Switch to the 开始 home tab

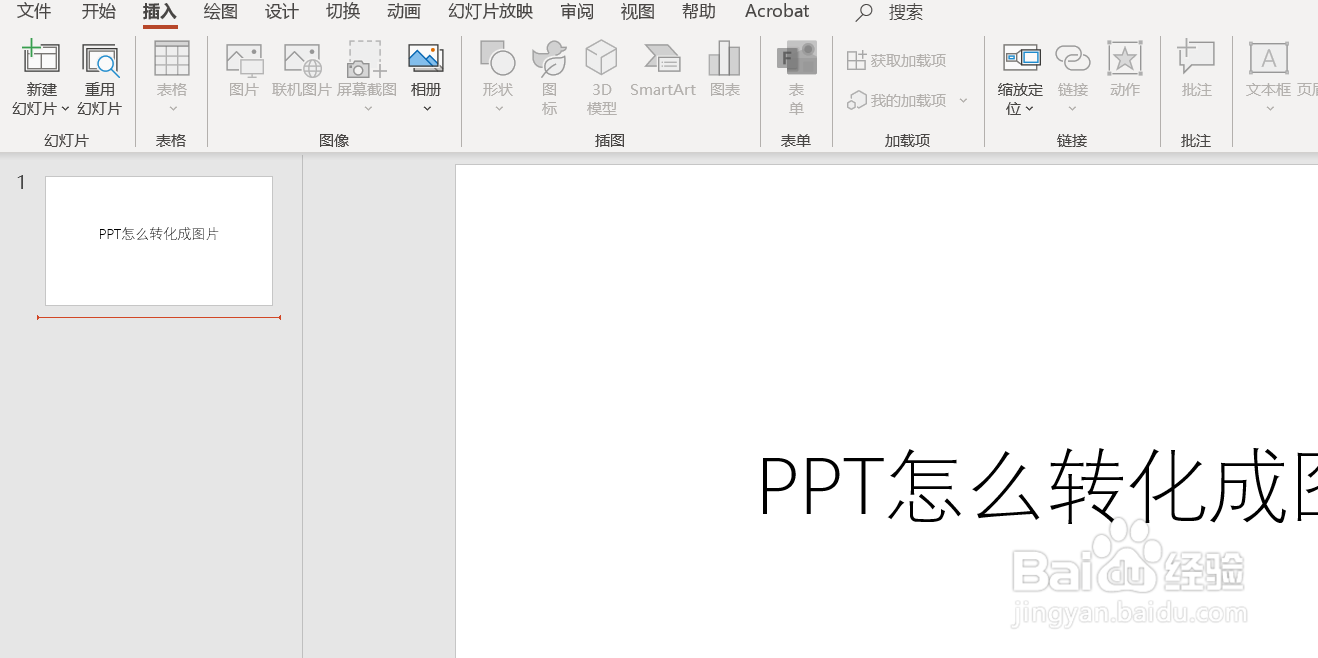pos(98,12)
